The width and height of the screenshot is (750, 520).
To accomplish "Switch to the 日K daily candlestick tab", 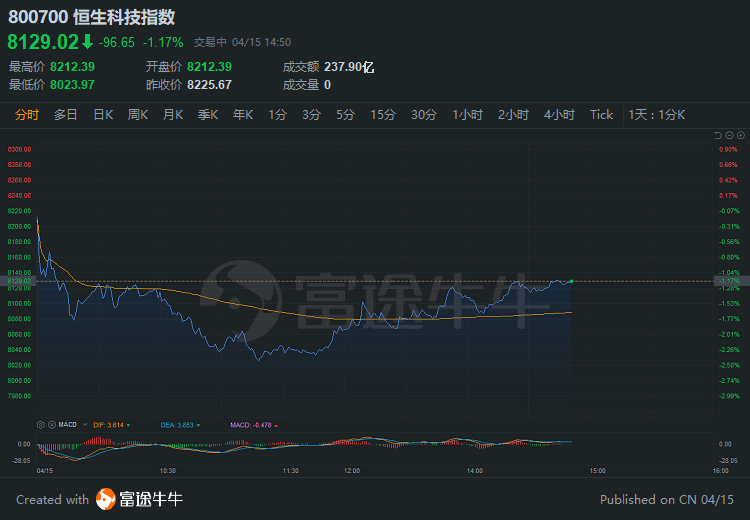I will [103, 115].
